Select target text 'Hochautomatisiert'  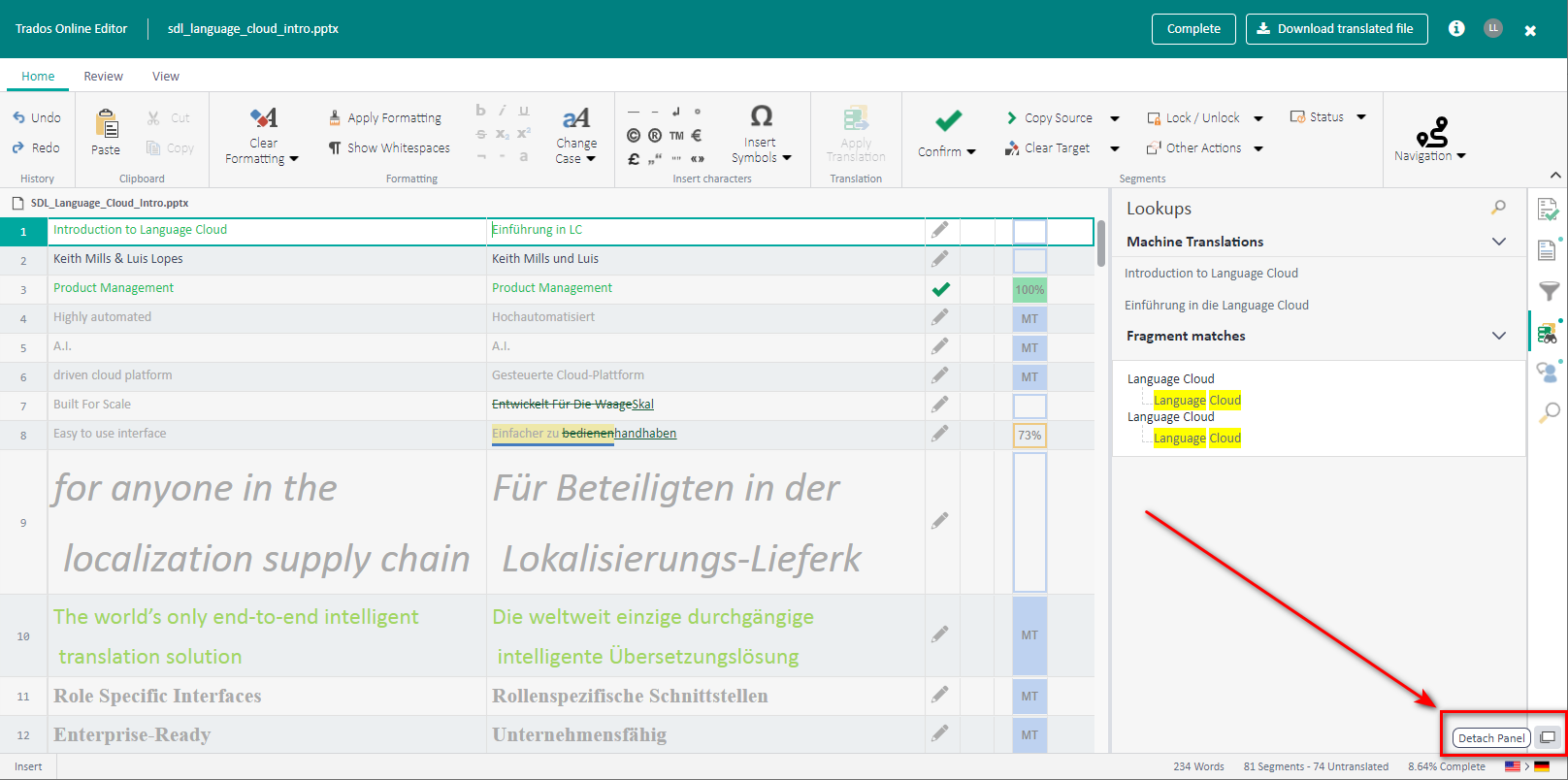543,317
